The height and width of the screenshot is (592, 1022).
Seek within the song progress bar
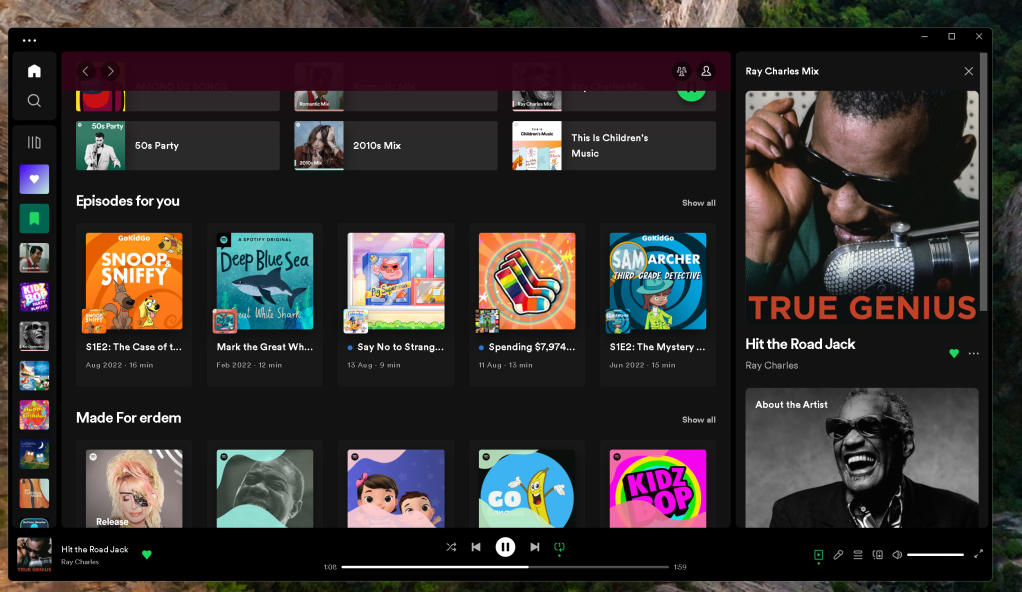coord(505,567)
